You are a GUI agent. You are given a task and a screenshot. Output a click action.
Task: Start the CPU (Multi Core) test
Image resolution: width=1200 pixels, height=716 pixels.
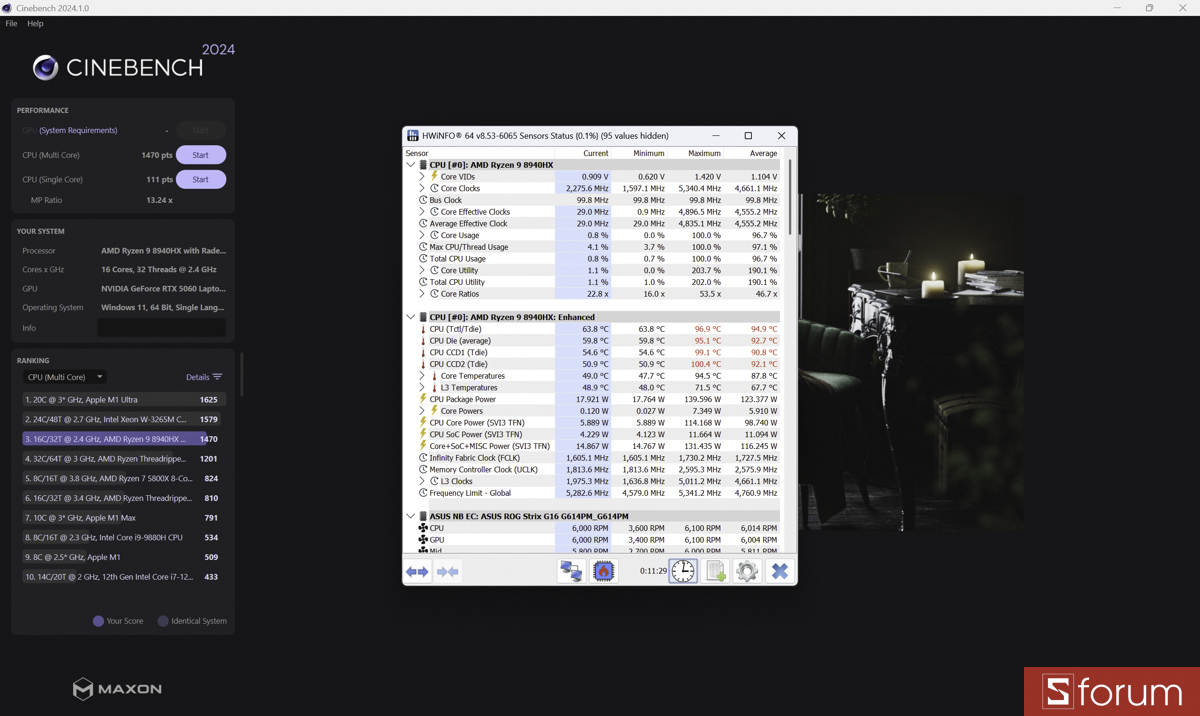(201, 155)
